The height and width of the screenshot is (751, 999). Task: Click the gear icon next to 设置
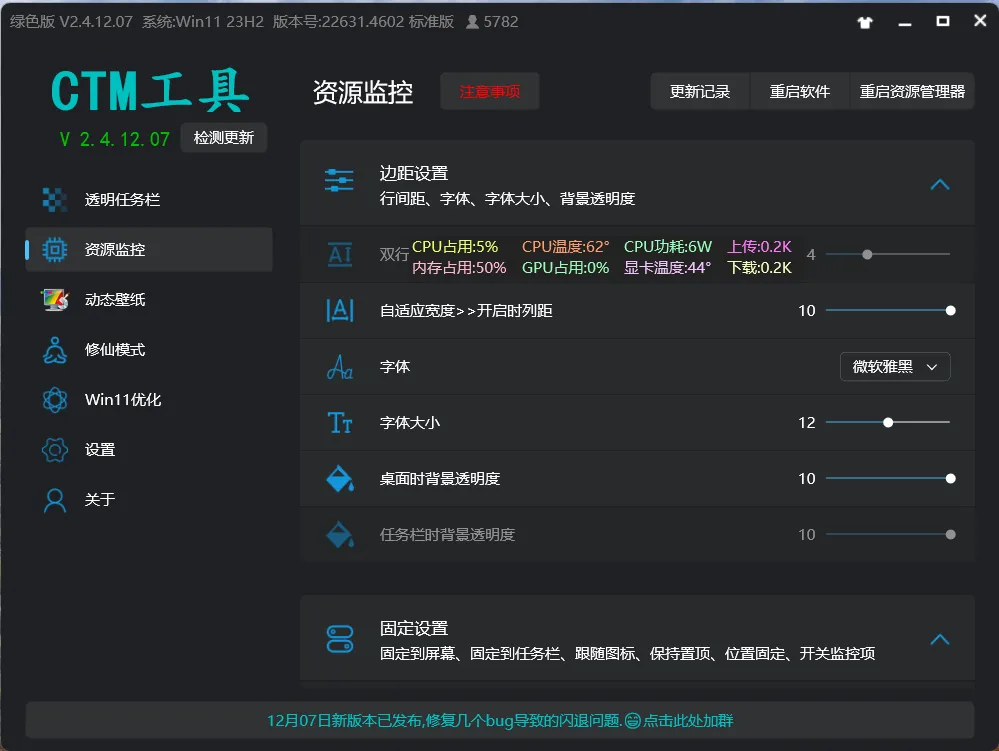point(55,450)
